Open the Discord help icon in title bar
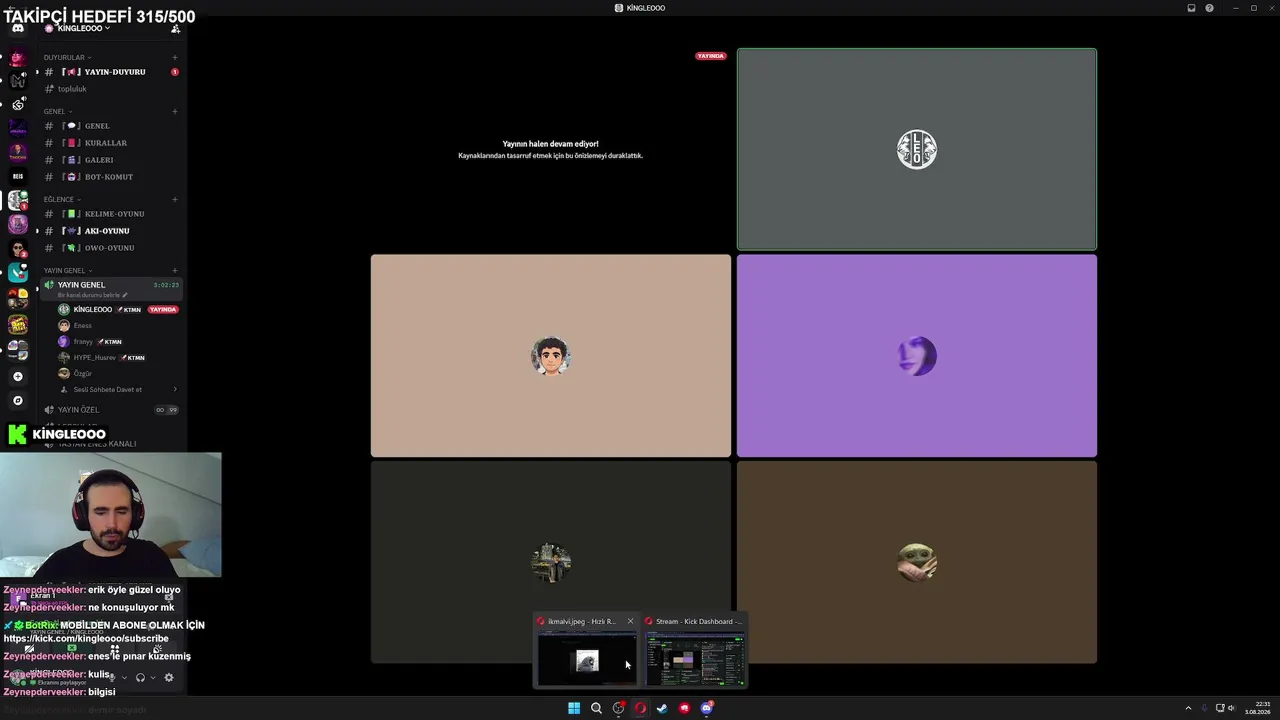 click(1209, 8)
